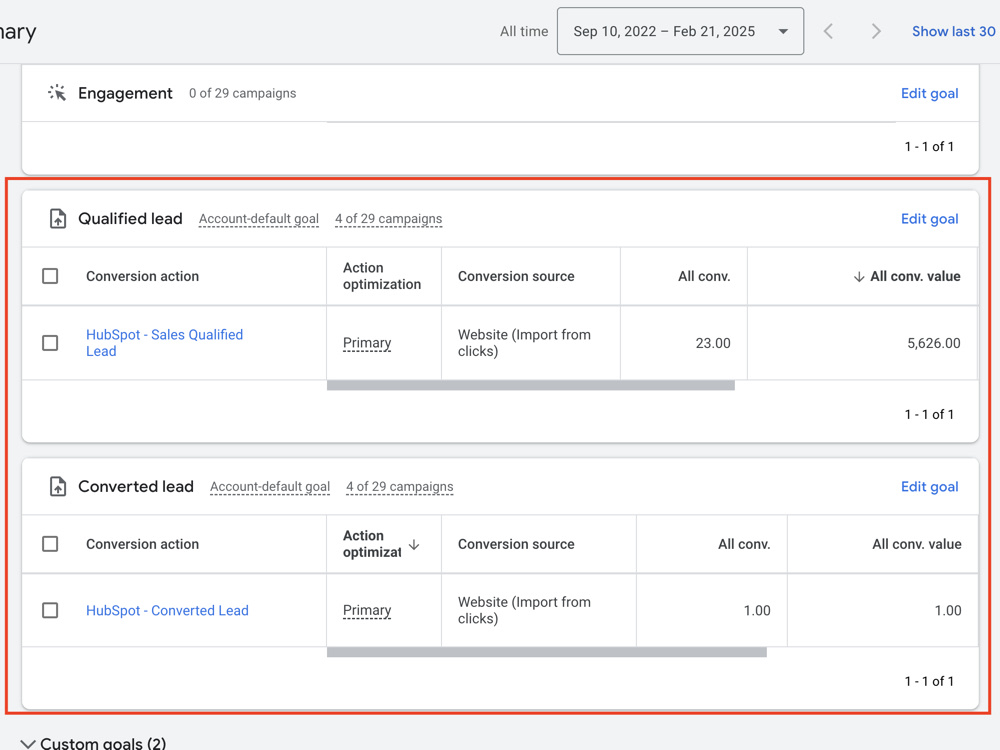Image resolution: width=1000 pixels, height=750 pixels.
Task: Click sort arrow beside All conv. value
Action: coord(859,277)
